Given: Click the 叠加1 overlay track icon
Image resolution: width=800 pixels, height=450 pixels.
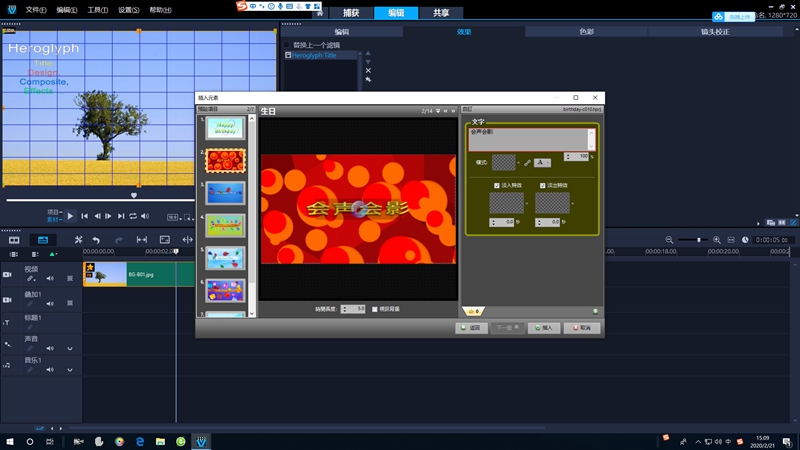Looking at the screenshot, I should tap(7, 300).
